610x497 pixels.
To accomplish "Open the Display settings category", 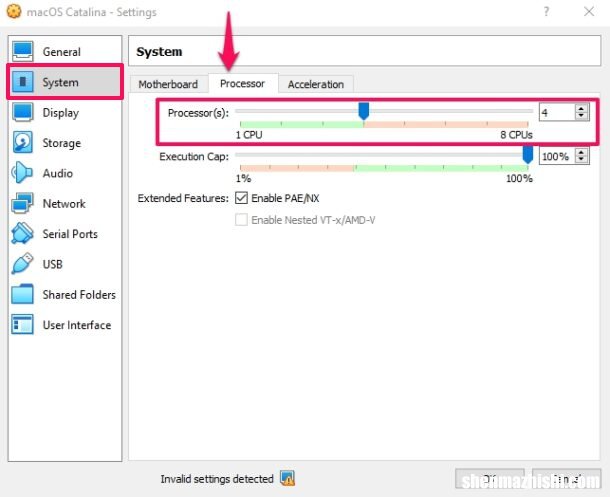I will (x=65, y=112).
